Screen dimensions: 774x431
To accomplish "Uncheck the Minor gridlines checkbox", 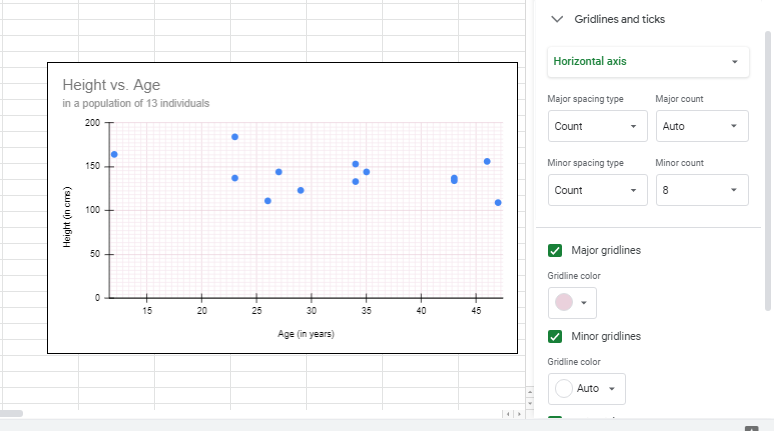I will [x=555, y=336].
